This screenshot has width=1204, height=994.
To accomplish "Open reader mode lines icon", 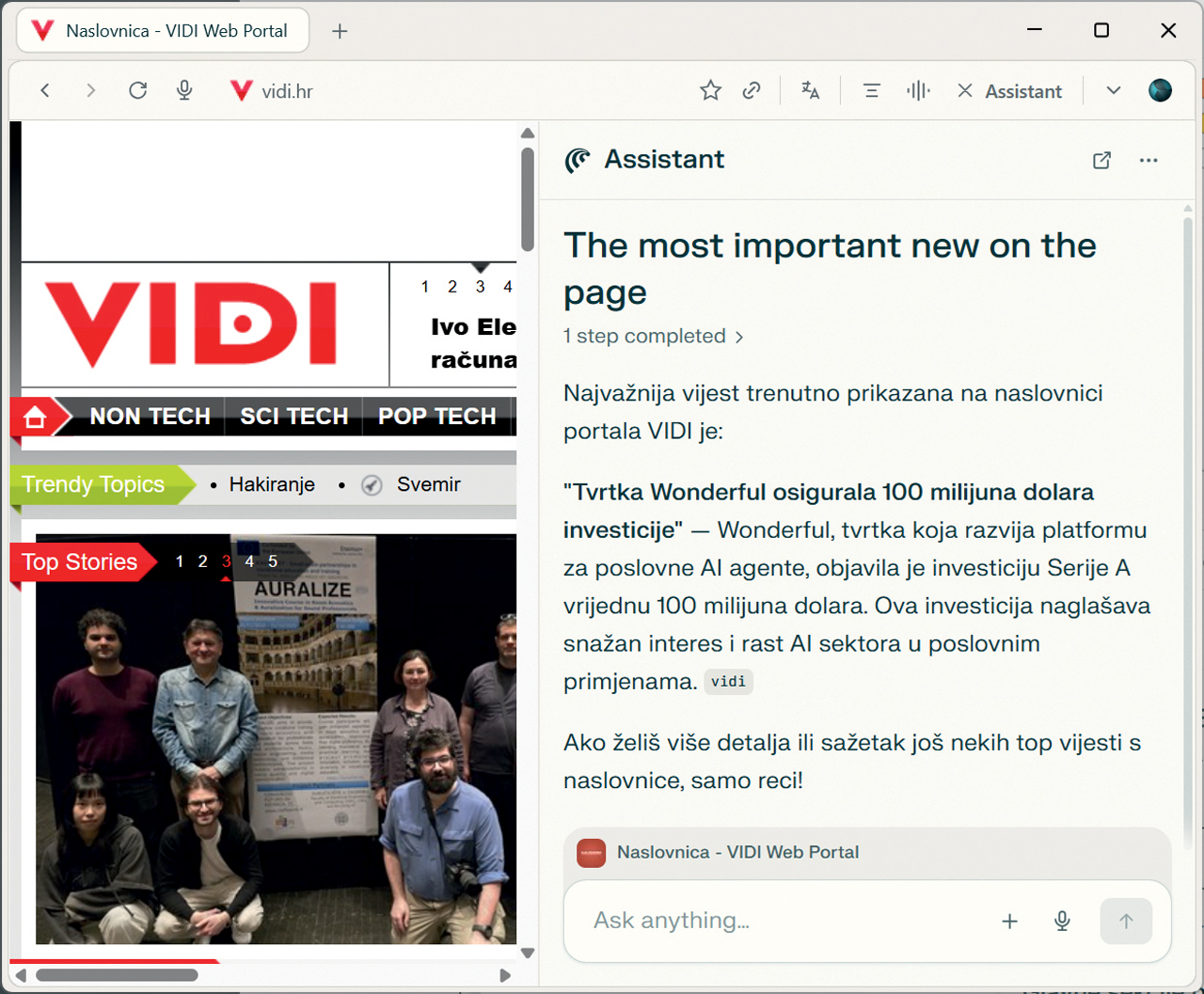I will point(872,90).
